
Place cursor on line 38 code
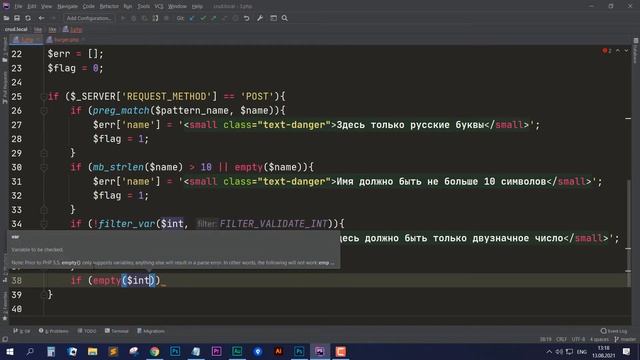pos(117,281)
